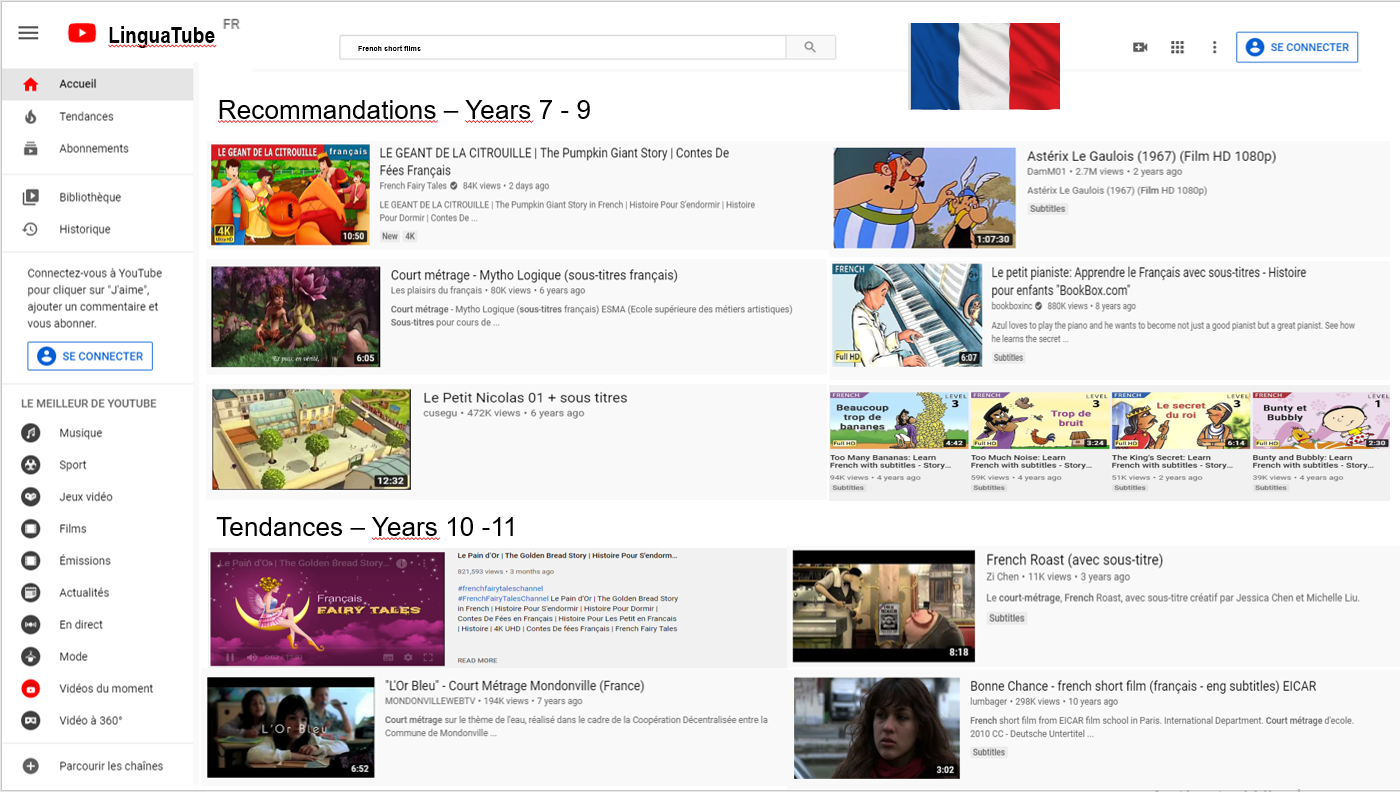Open the three-dot settings menu

click(1214, 47)
